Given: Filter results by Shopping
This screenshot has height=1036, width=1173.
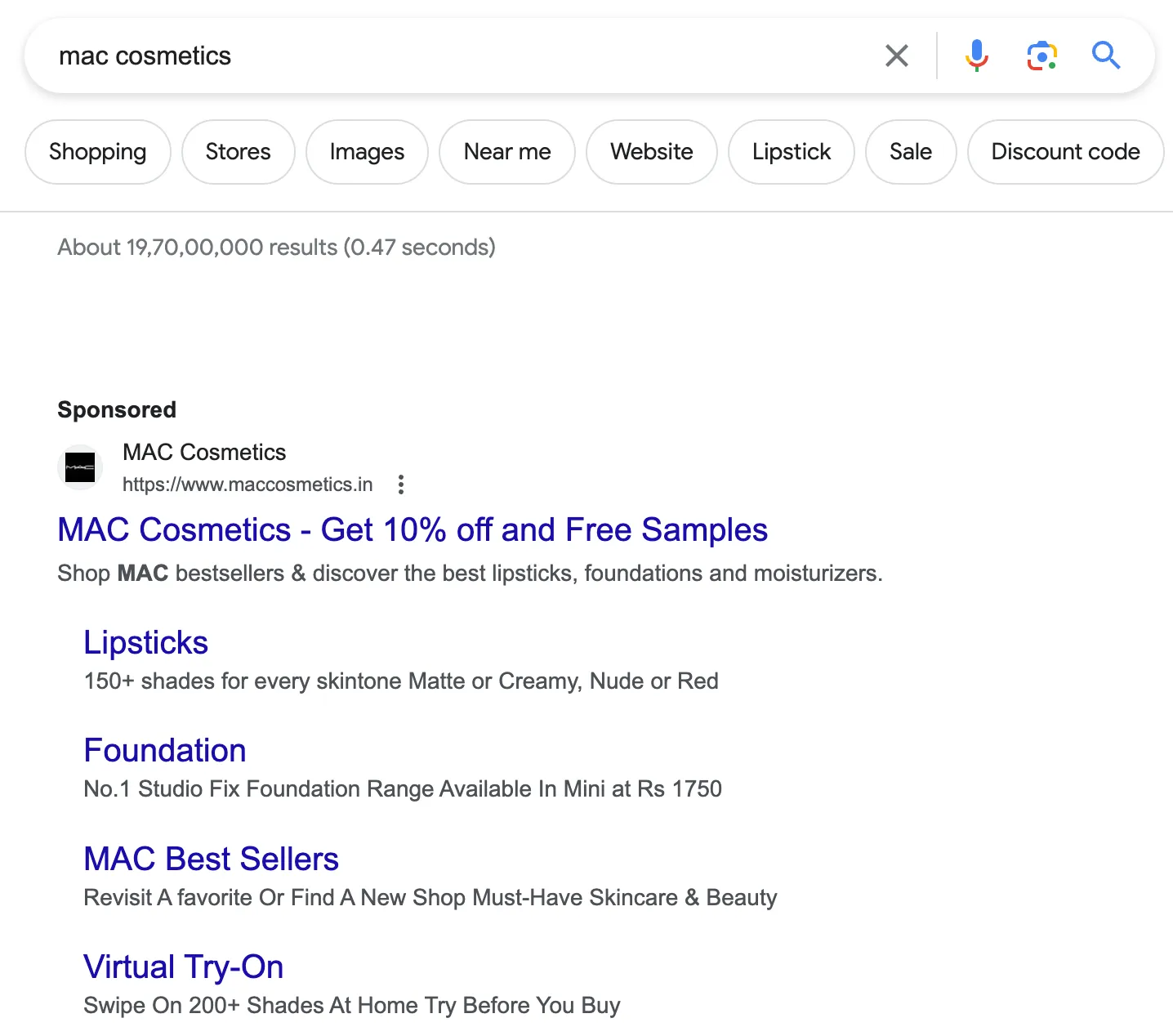Looking at the screenshot, I should coord(98,152).
